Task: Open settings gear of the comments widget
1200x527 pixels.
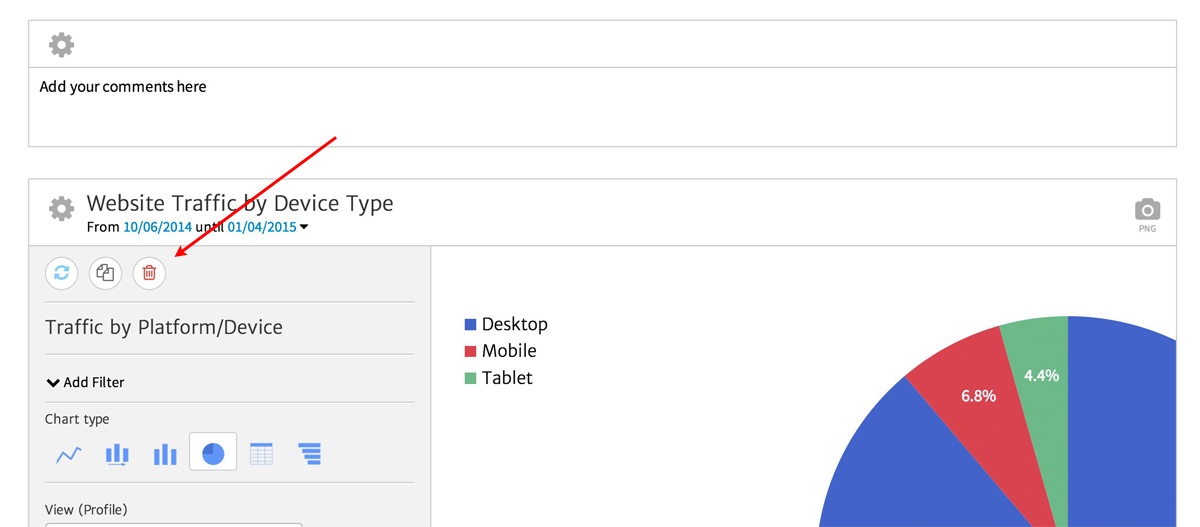Action: pyautogui.click(x=62, y=45)
